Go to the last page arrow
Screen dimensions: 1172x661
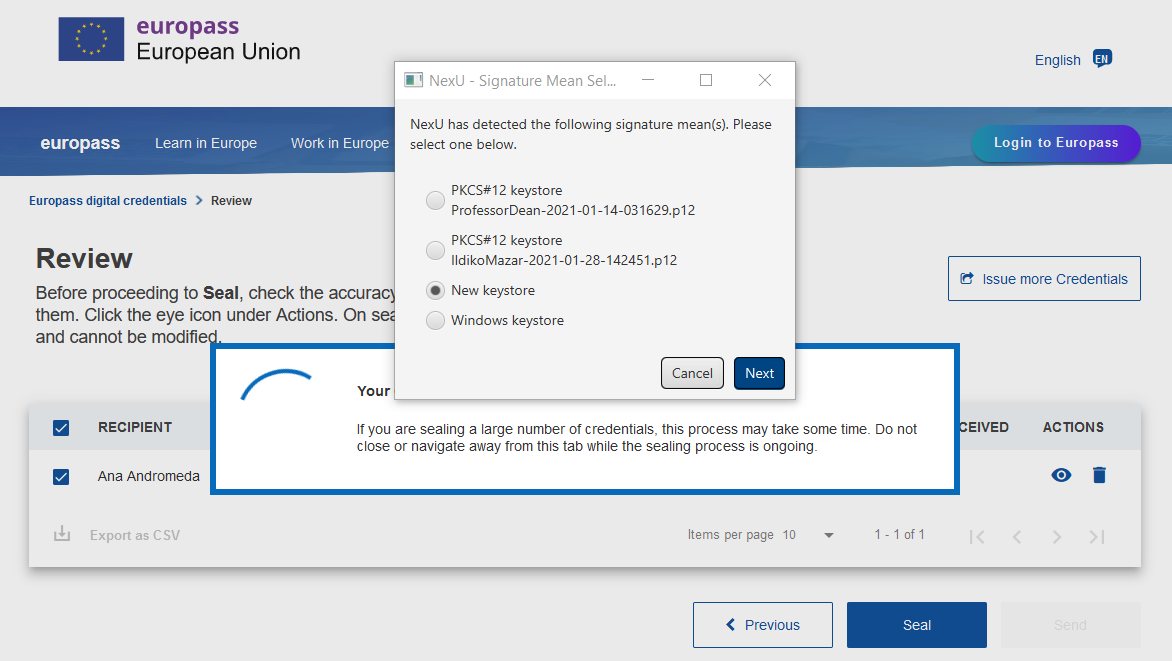coord(1097,537)
